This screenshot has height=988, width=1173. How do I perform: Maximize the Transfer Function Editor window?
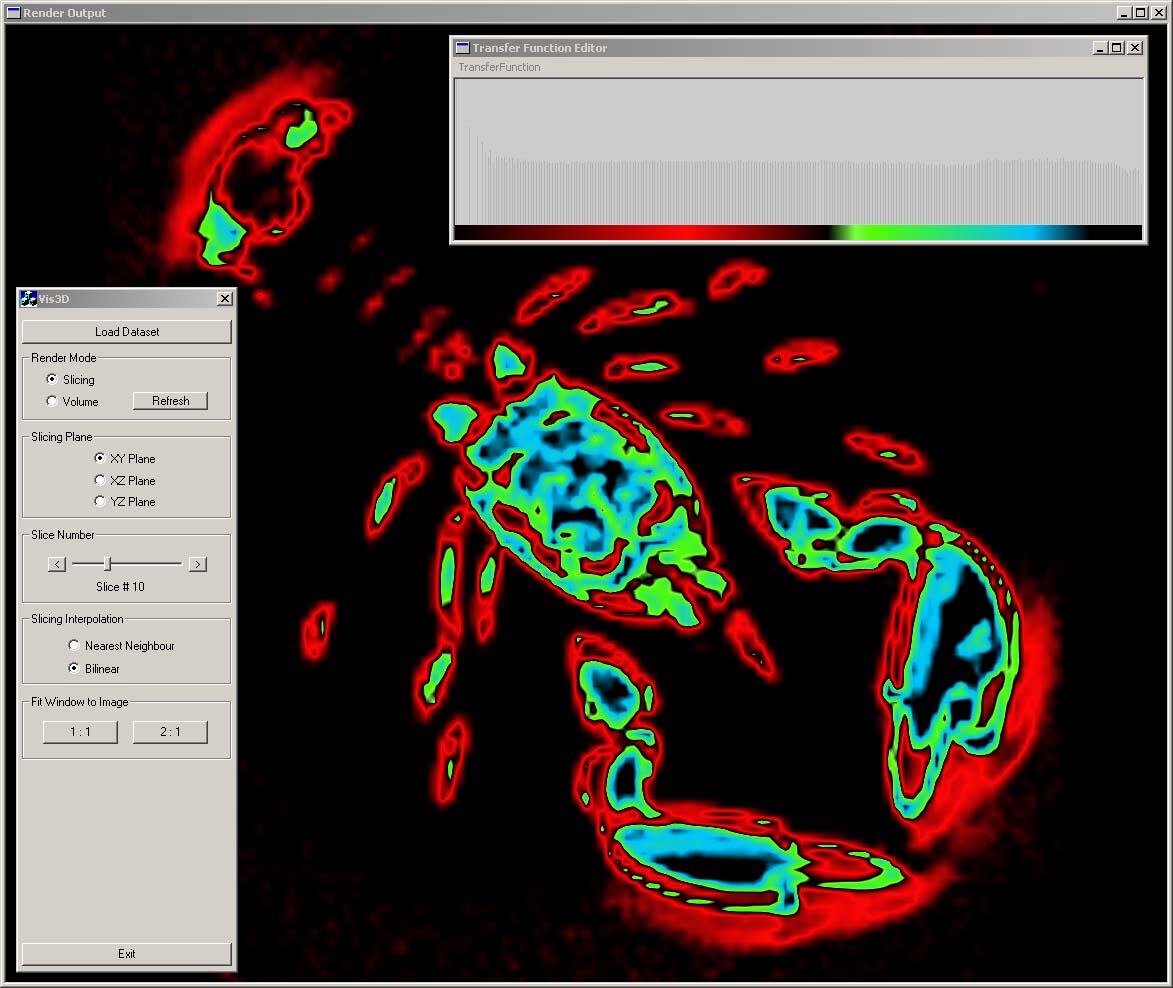pos(1117,47)
